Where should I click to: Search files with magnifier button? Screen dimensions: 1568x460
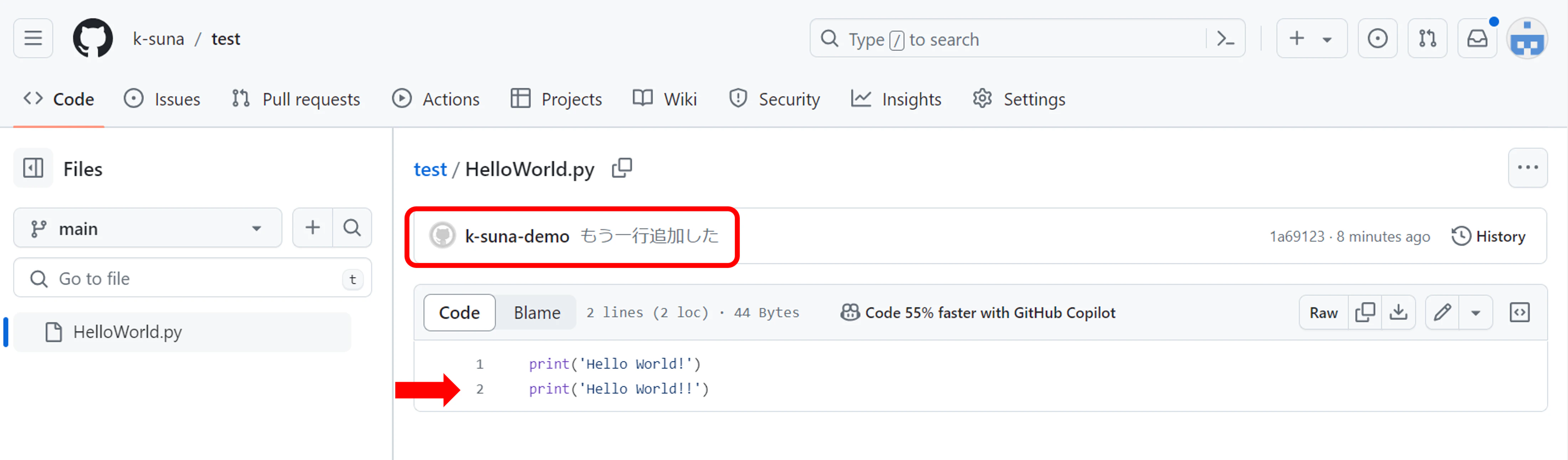[352, 228]
